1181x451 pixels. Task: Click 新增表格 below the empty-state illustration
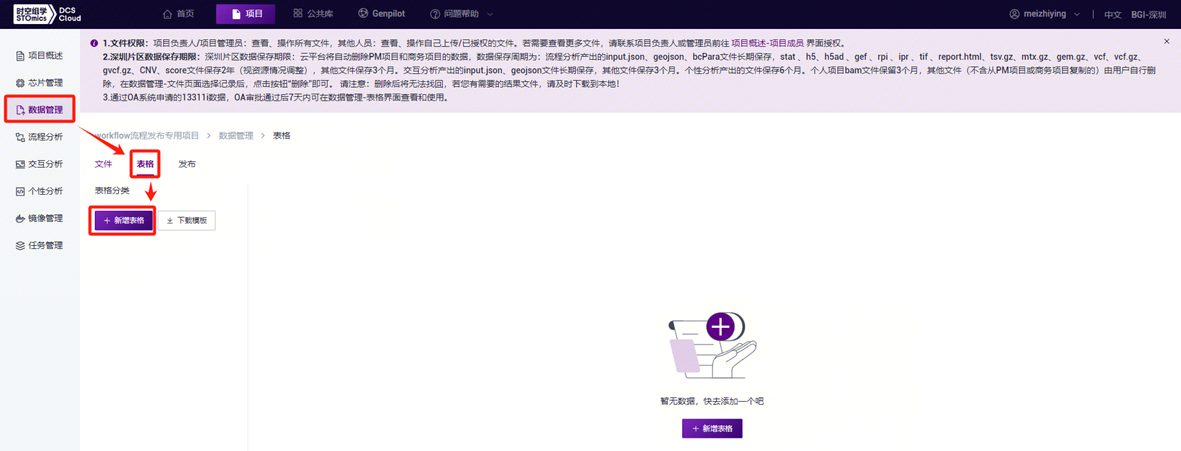click(x=712, y=428)
